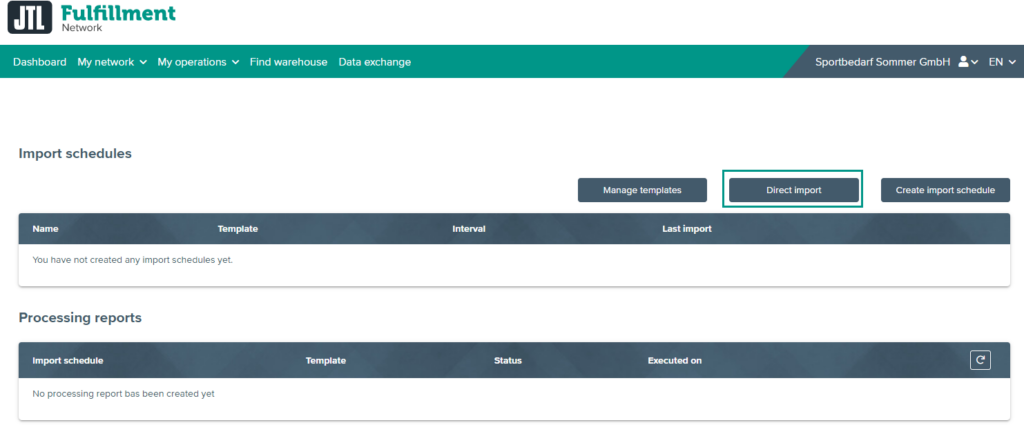Screen dimensions: 1024x425
Task: Click the Fulfillment Network title text
Action: tap(117, 15)
